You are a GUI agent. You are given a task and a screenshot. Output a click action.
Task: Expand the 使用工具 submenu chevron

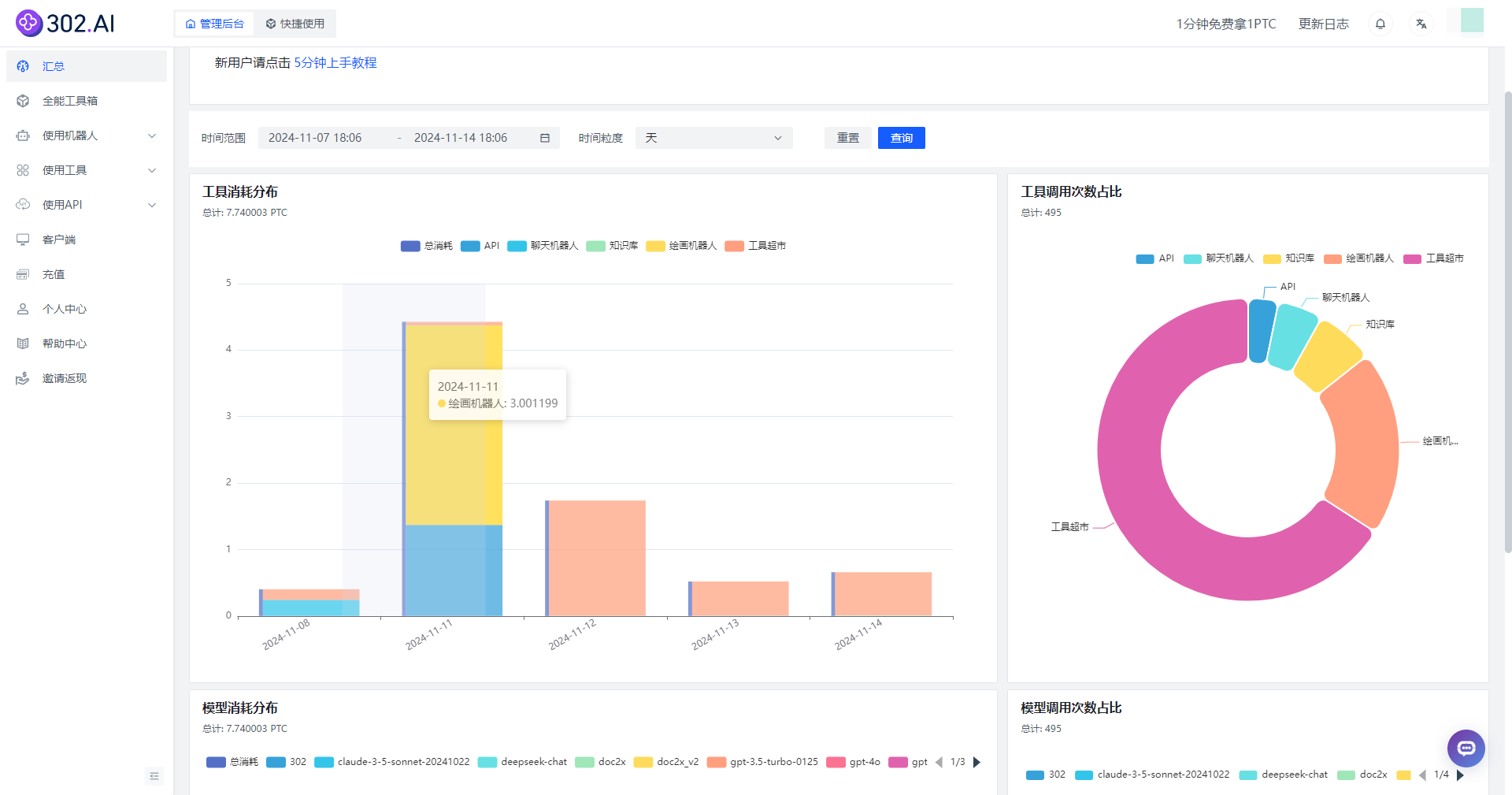152,170
